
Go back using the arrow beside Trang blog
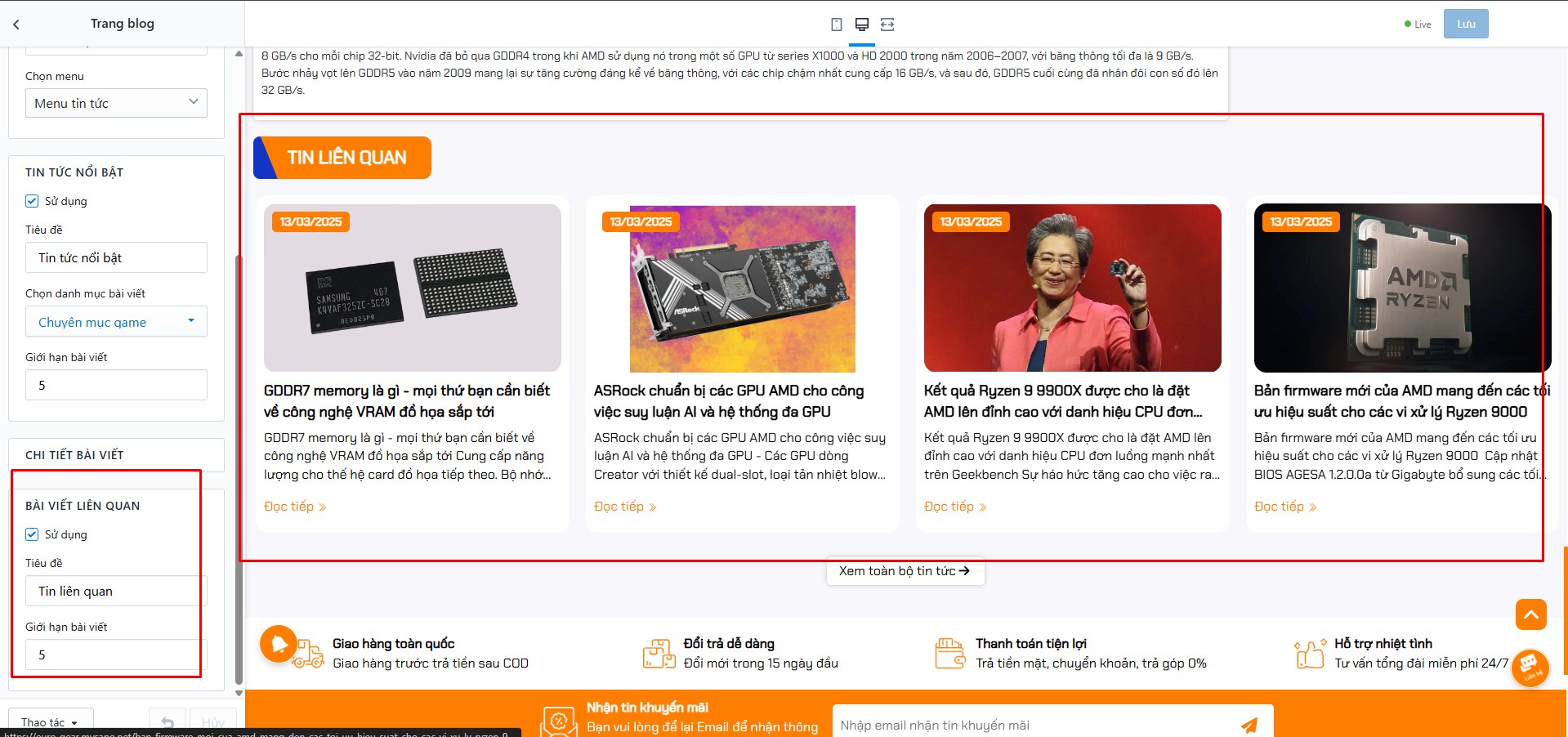pyautogui.click(x=16, y=25)
